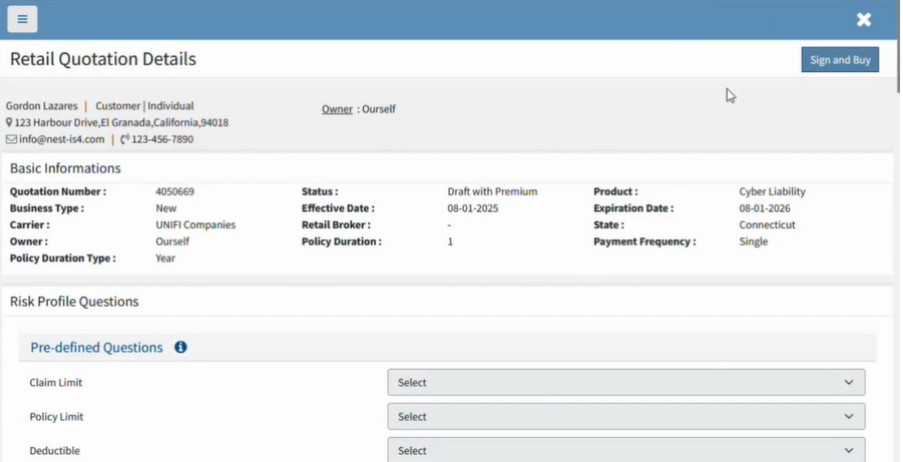
Task: Click the 123 Harbour Drive address text
Action: [121, 123]
